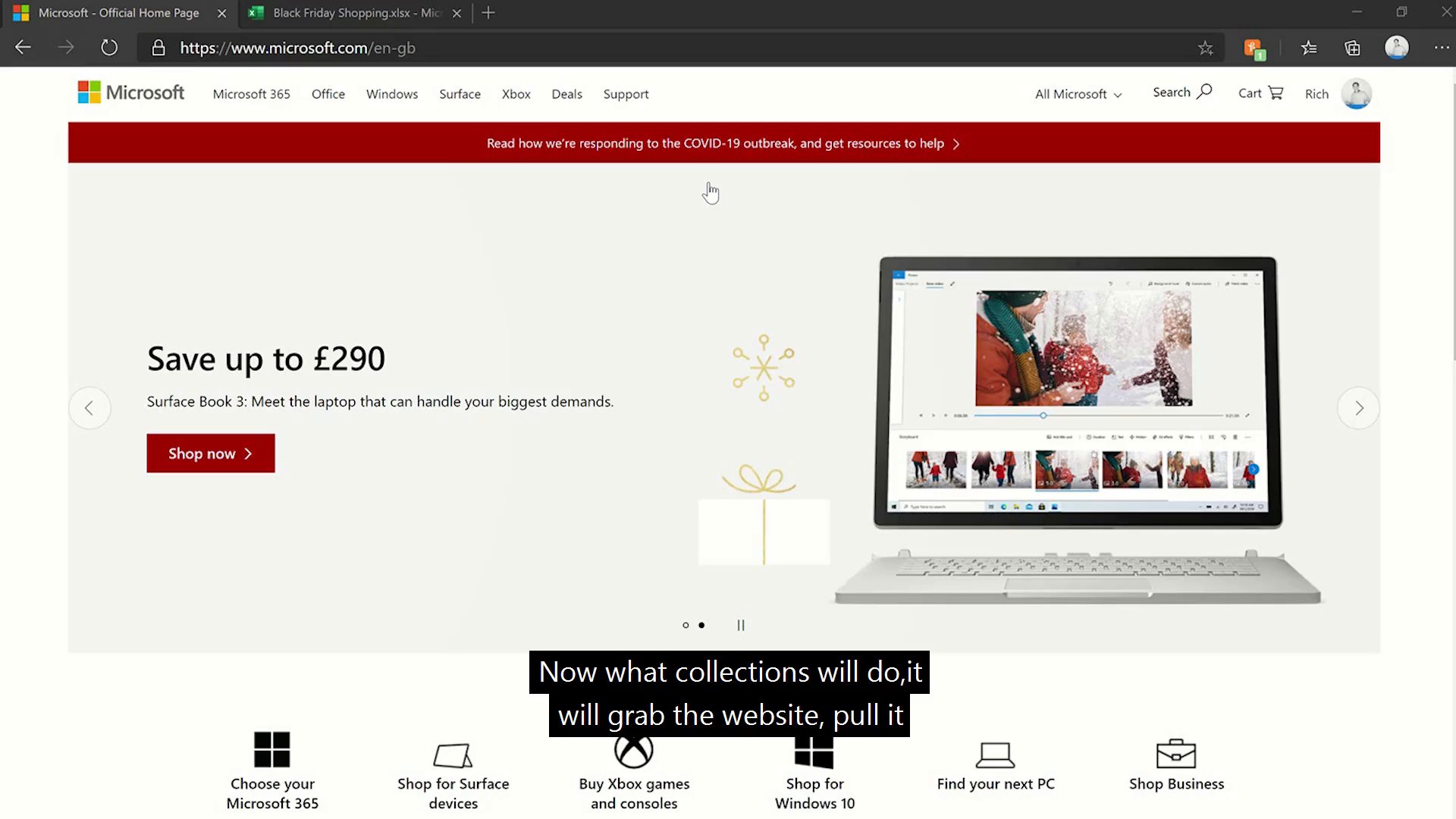The image size is (1456, 819).
Task: Click Shop Business briefcase icon
Action: (1176, 754)
